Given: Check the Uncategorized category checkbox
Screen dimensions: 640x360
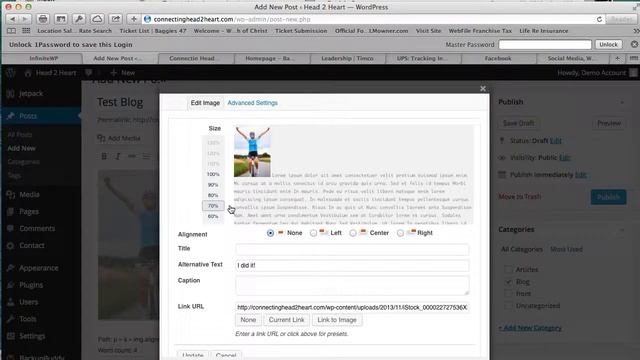Looking at the screenshot, I should click(508, 306).
